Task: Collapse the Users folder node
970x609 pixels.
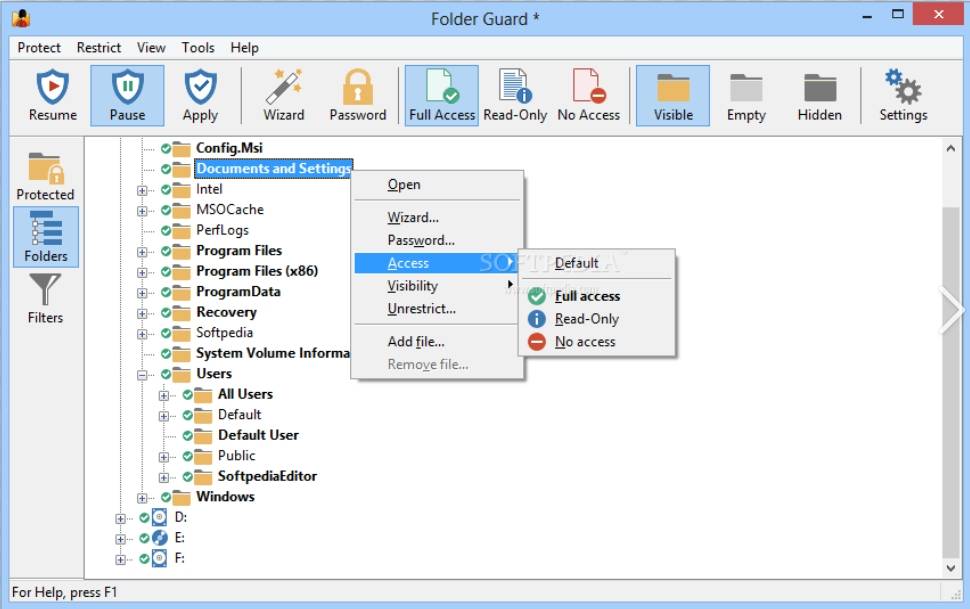Action: click(x=142, y=375)
